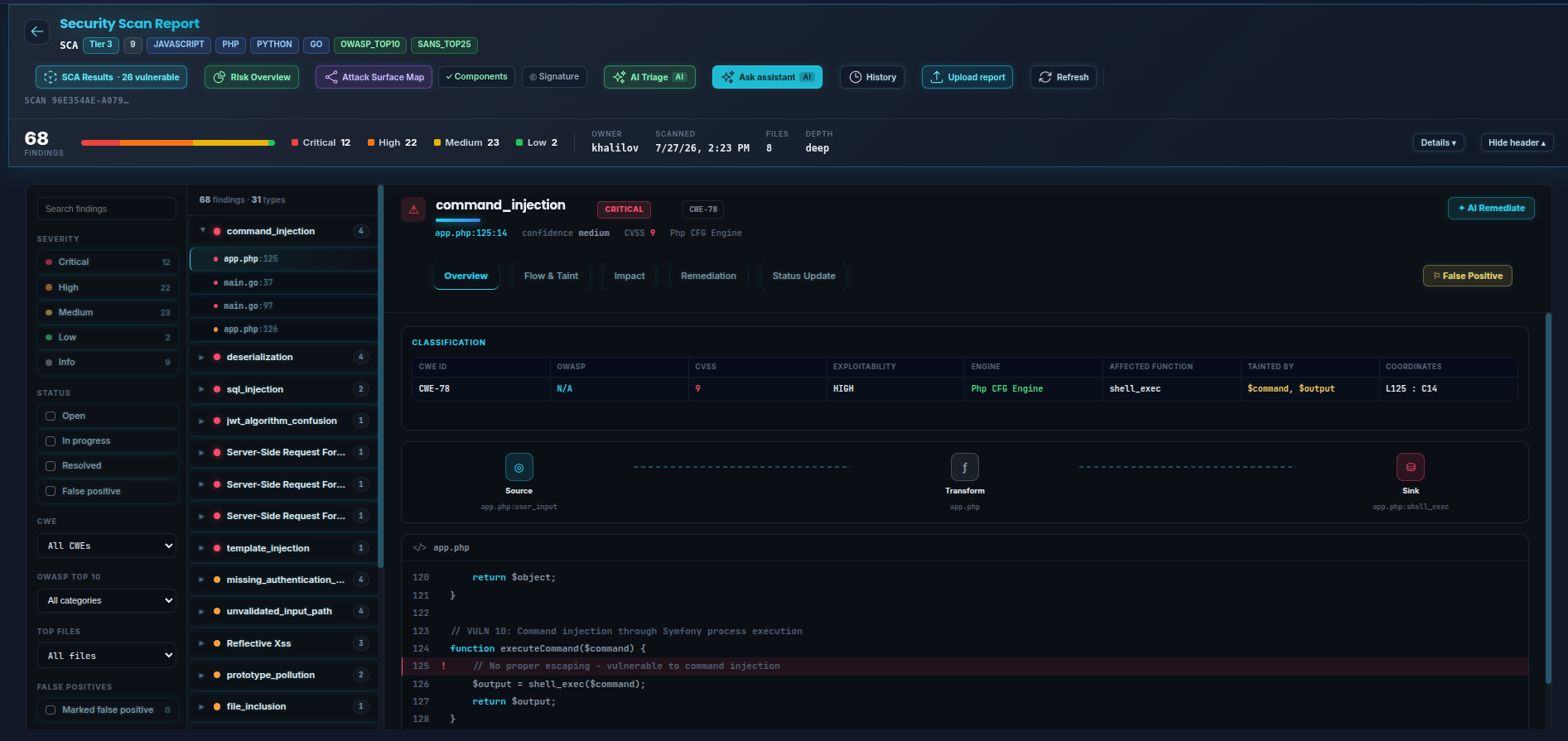The height and width of the screenshot is (741, 1568).
Task: Switch to the Impact tab
Action: pos(630,276)
